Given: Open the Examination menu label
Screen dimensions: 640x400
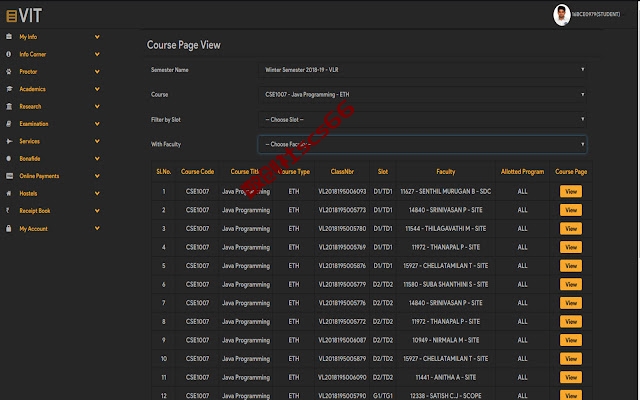Looking at the screenshot, I should (x=34, y=124).
